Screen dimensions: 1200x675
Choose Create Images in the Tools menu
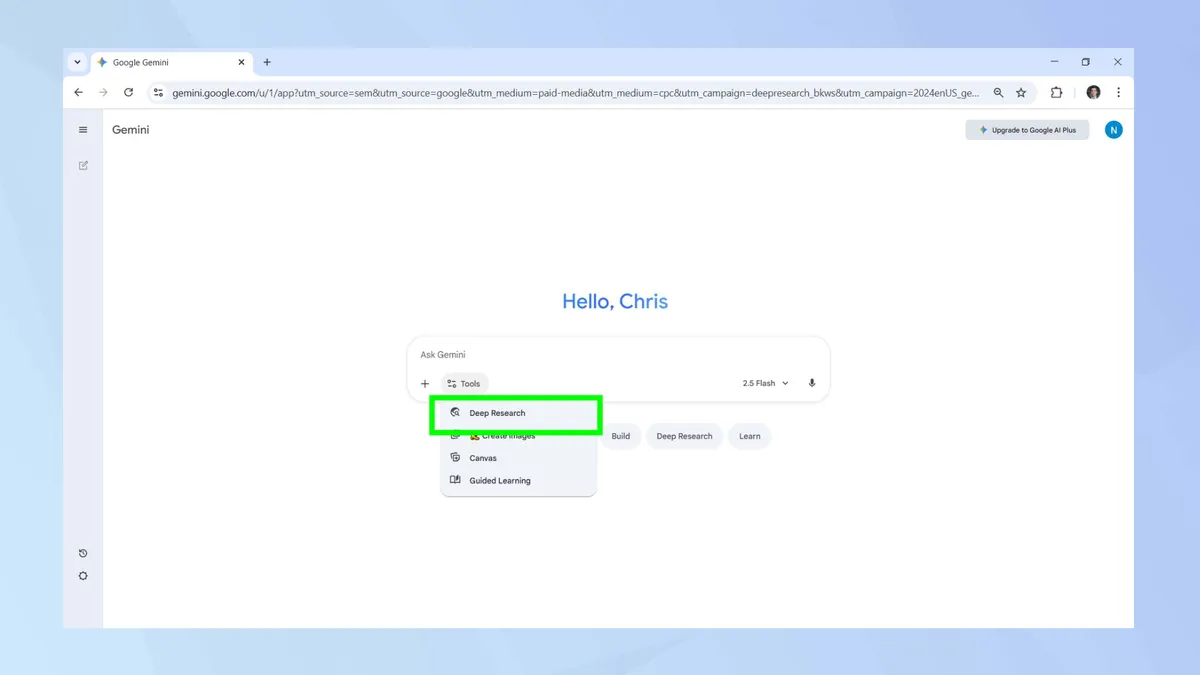pyautogui.click(x=501, y=435)
